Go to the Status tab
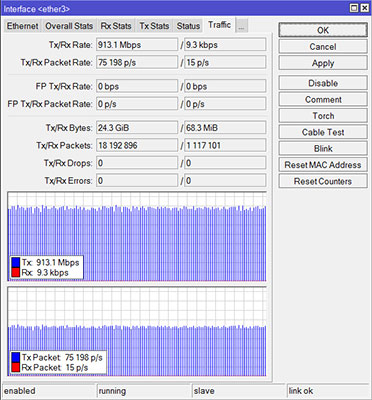The width and height of the screenshot is (372, 400). [188, 26]
